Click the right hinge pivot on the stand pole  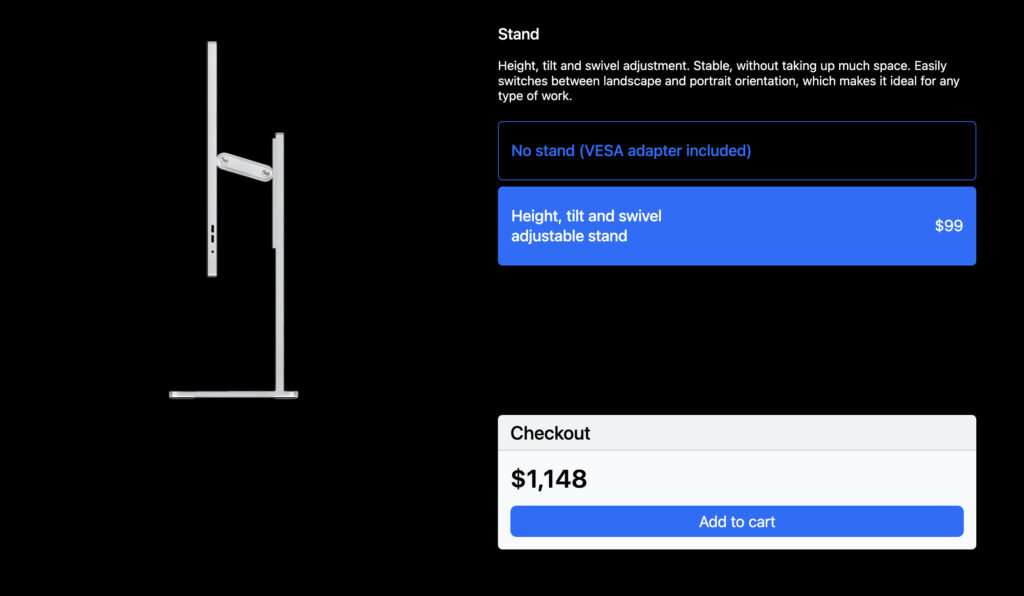(266, 172)
